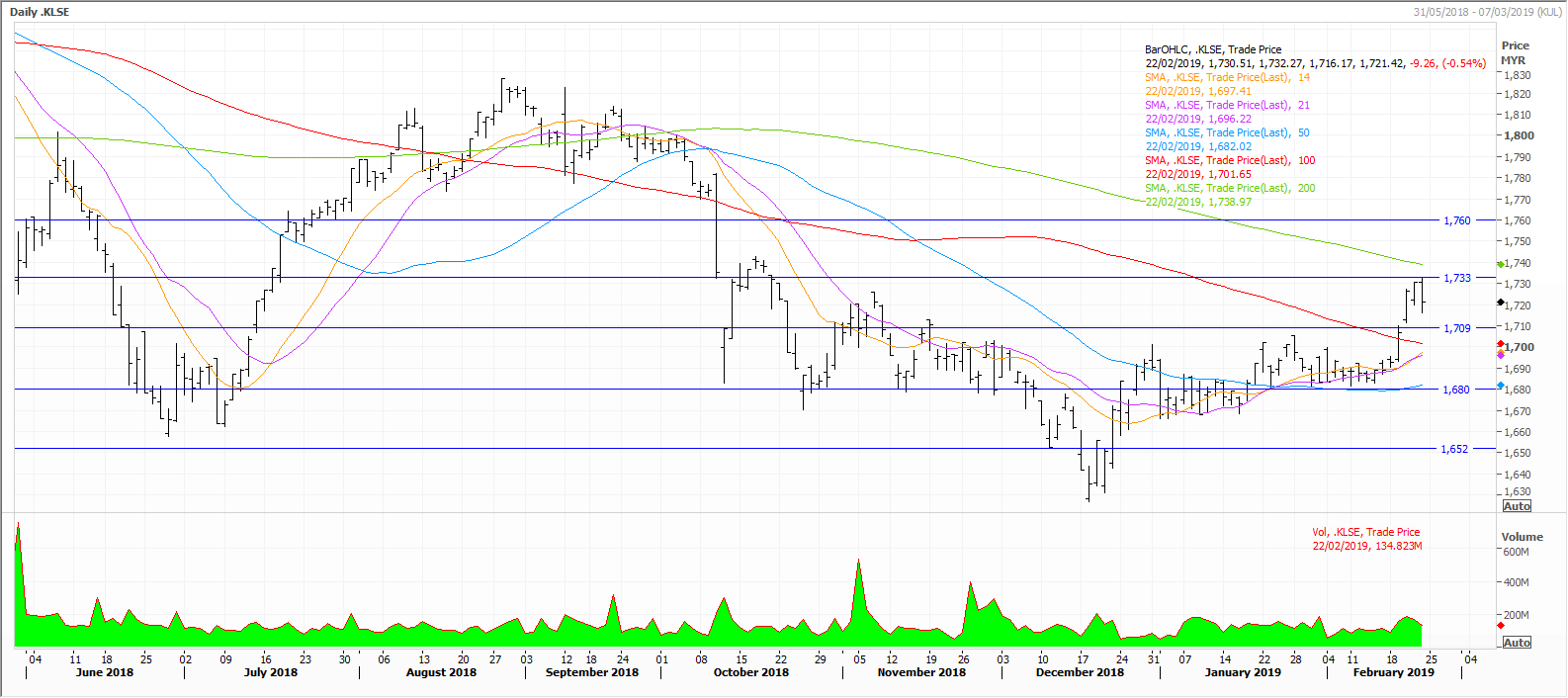Select the 1,760 horizontal line label

click(1456, 220)
